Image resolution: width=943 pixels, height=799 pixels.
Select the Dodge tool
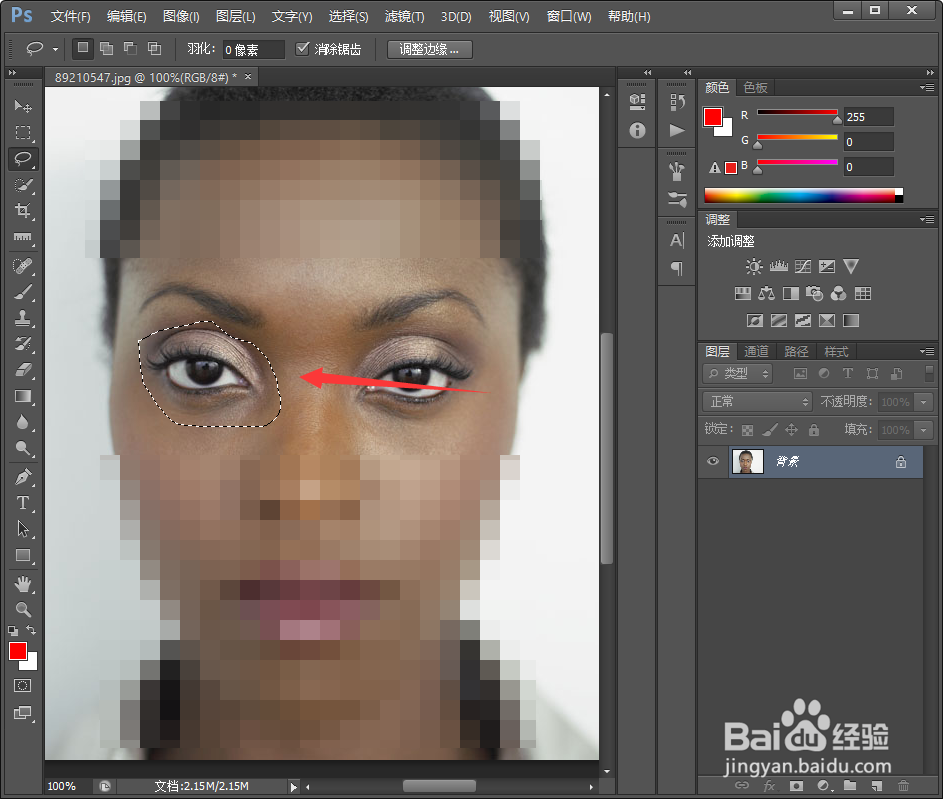23,448
